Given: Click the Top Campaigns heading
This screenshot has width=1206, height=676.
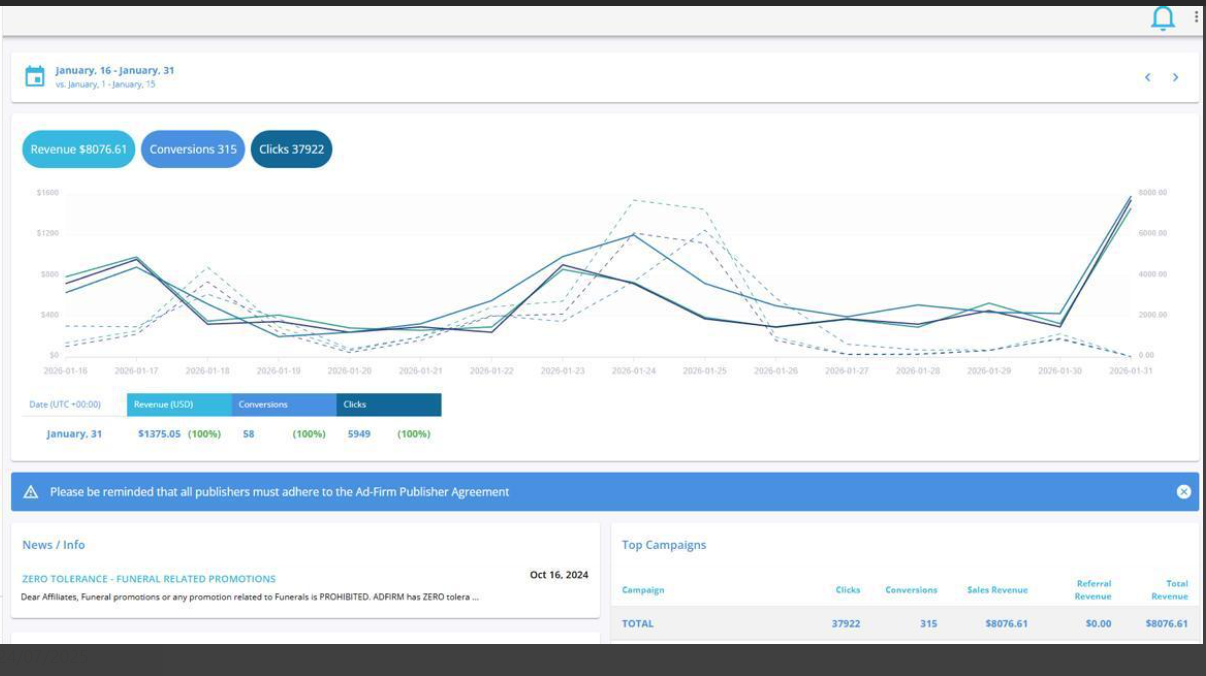Looking at the screenshot, I should (664, 545).
